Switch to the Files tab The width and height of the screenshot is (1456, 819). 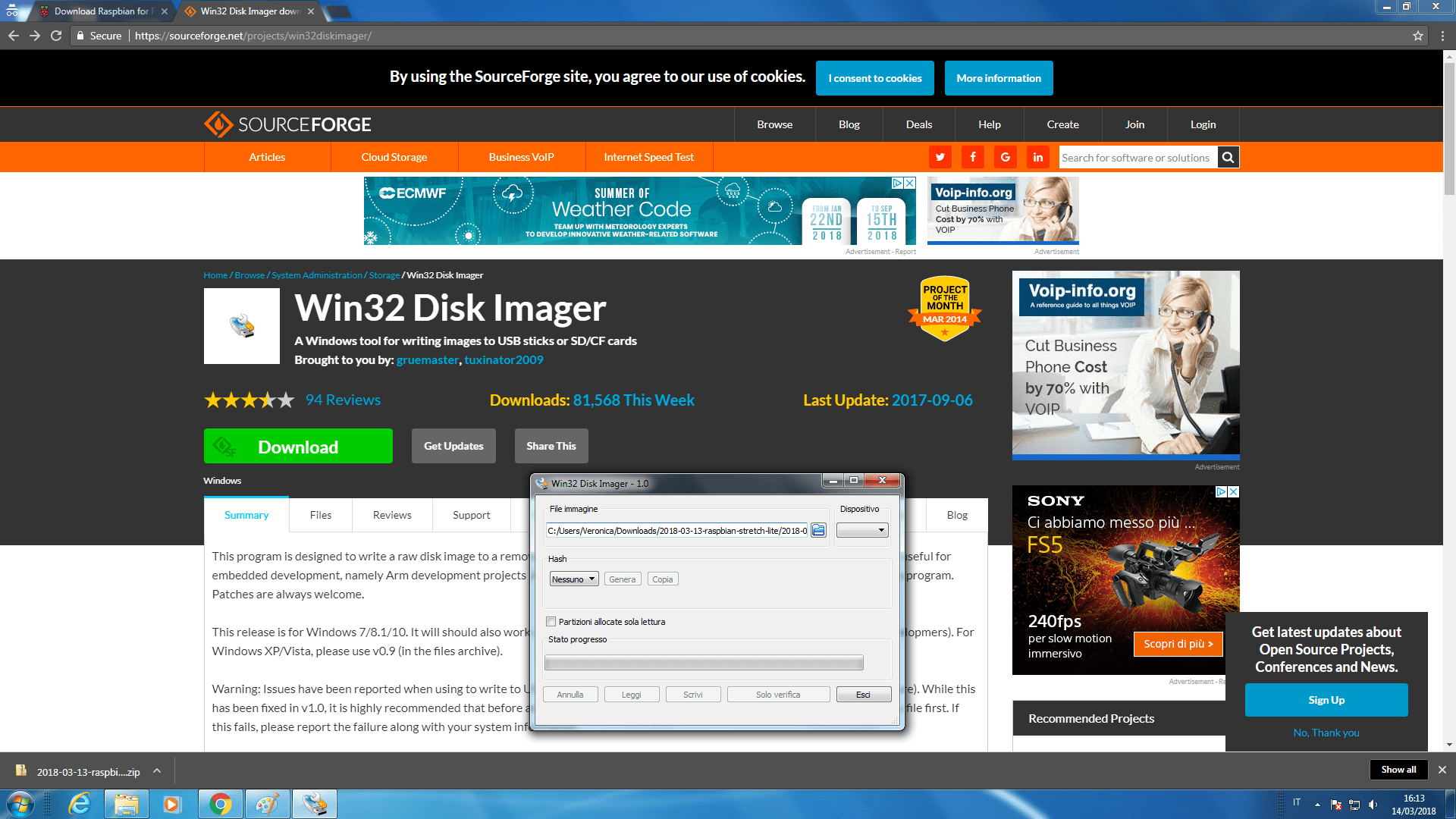[x=320, y=515]
